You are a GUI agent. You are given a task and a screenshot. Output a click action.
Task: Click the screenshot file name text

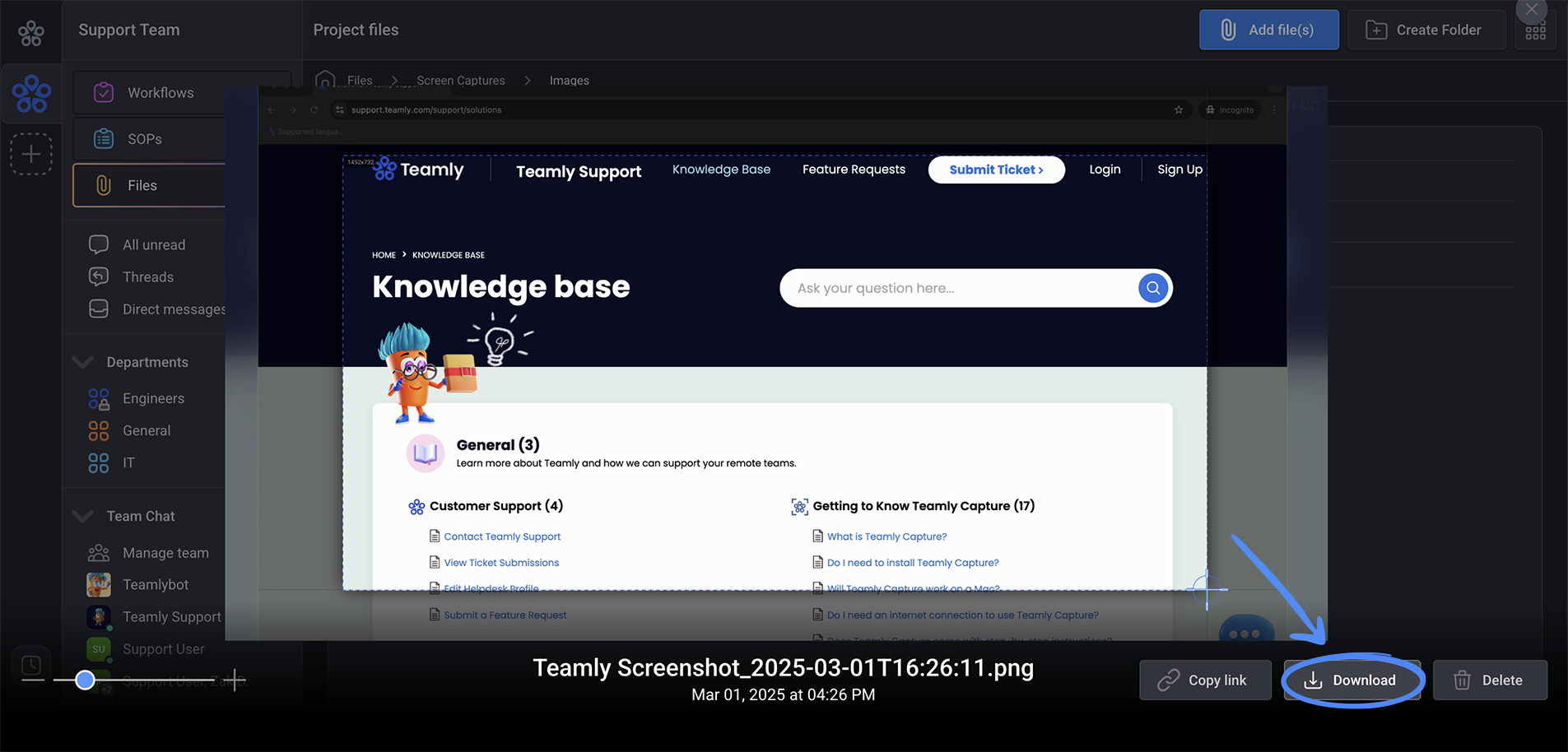pos(784,667)
